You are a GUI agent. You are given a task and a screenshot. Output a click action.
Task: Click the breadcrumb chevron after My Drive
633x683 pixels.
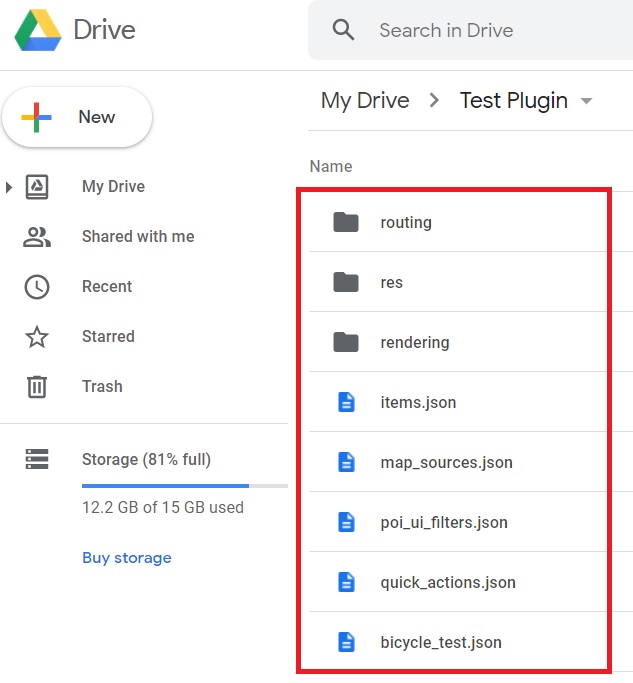coord(434,101)
